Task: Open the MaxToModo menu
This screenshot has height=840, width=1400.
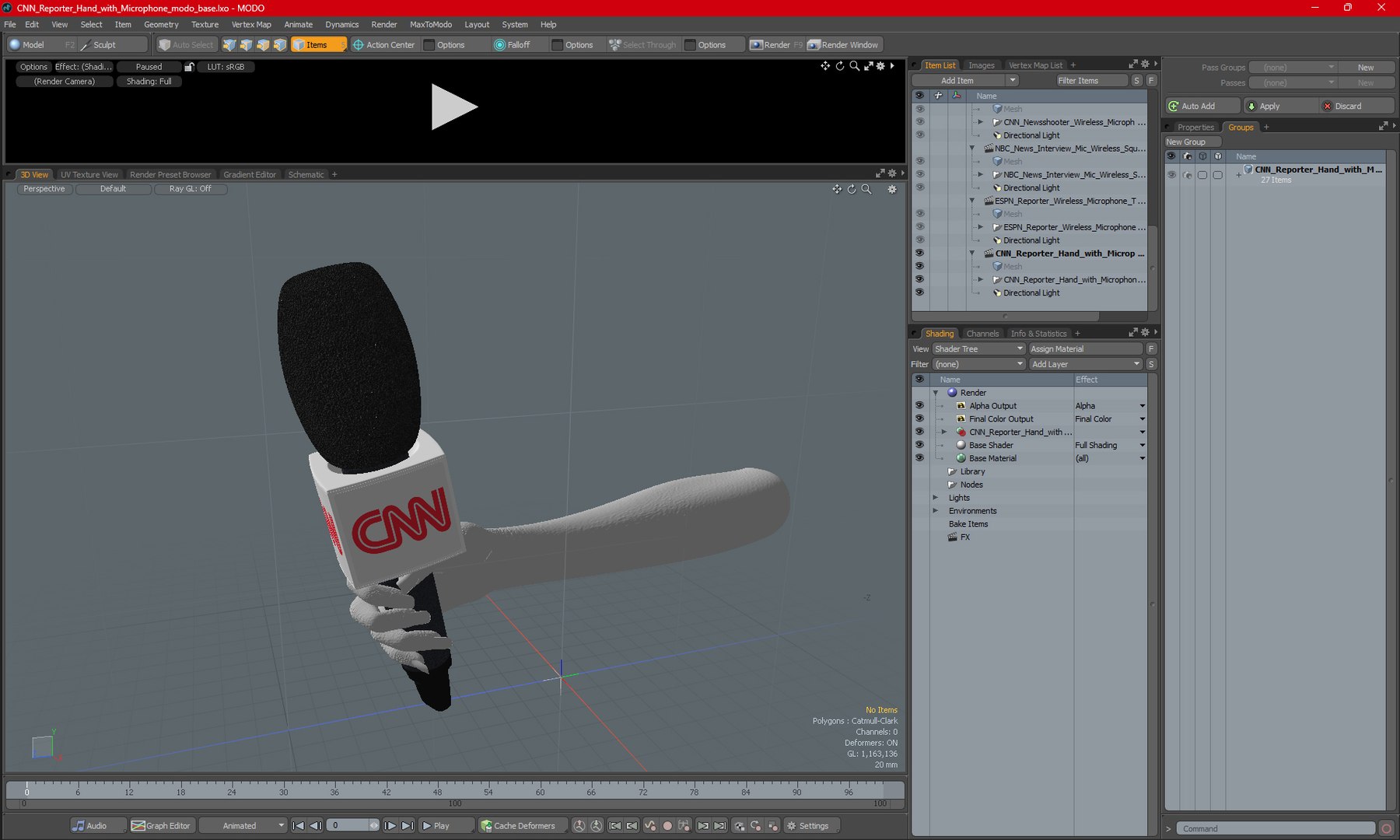Action: pyautogui.click(x=430, y=24)
